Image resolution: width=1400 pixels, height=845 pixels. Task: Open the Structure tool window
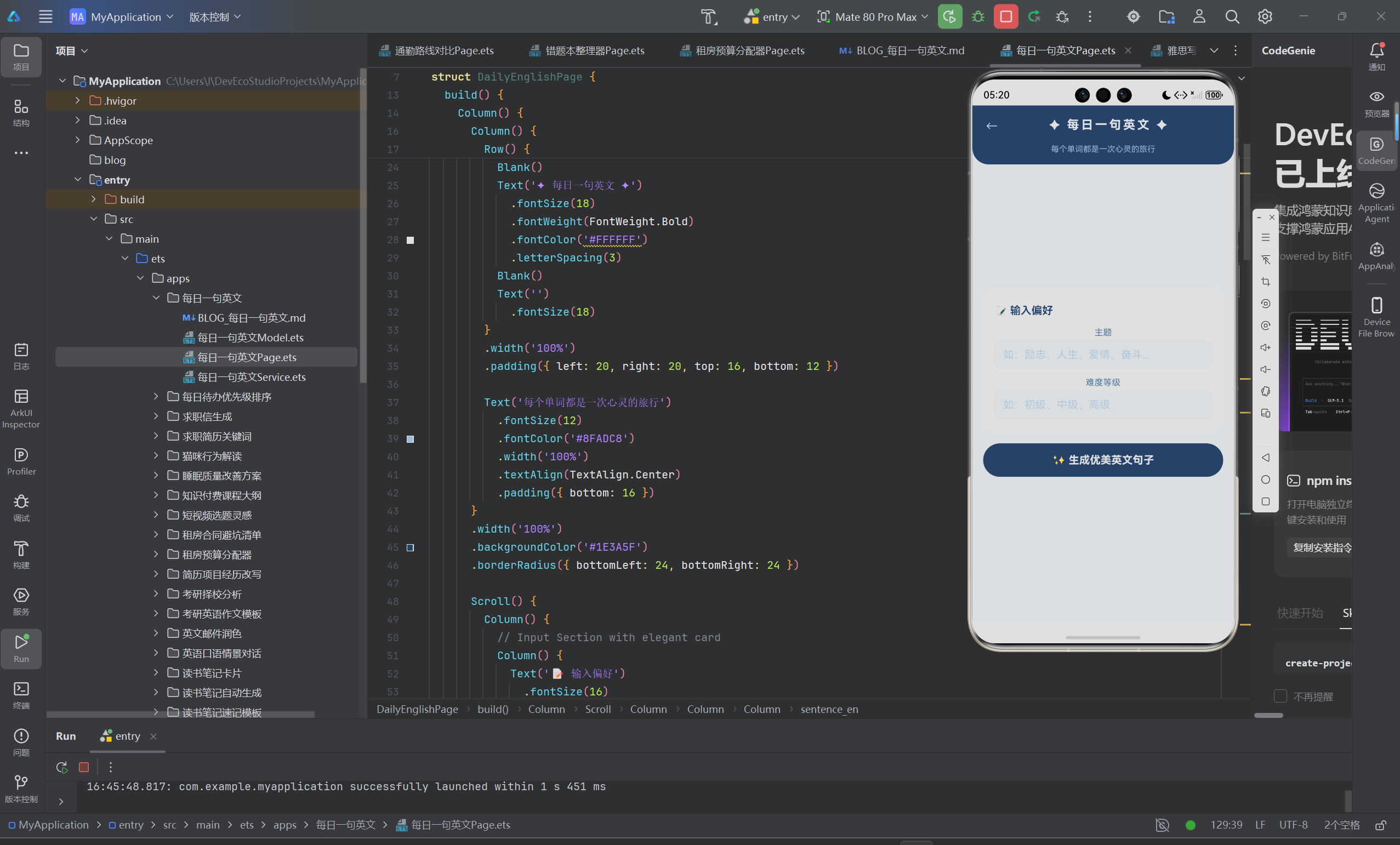click(21, 112)
